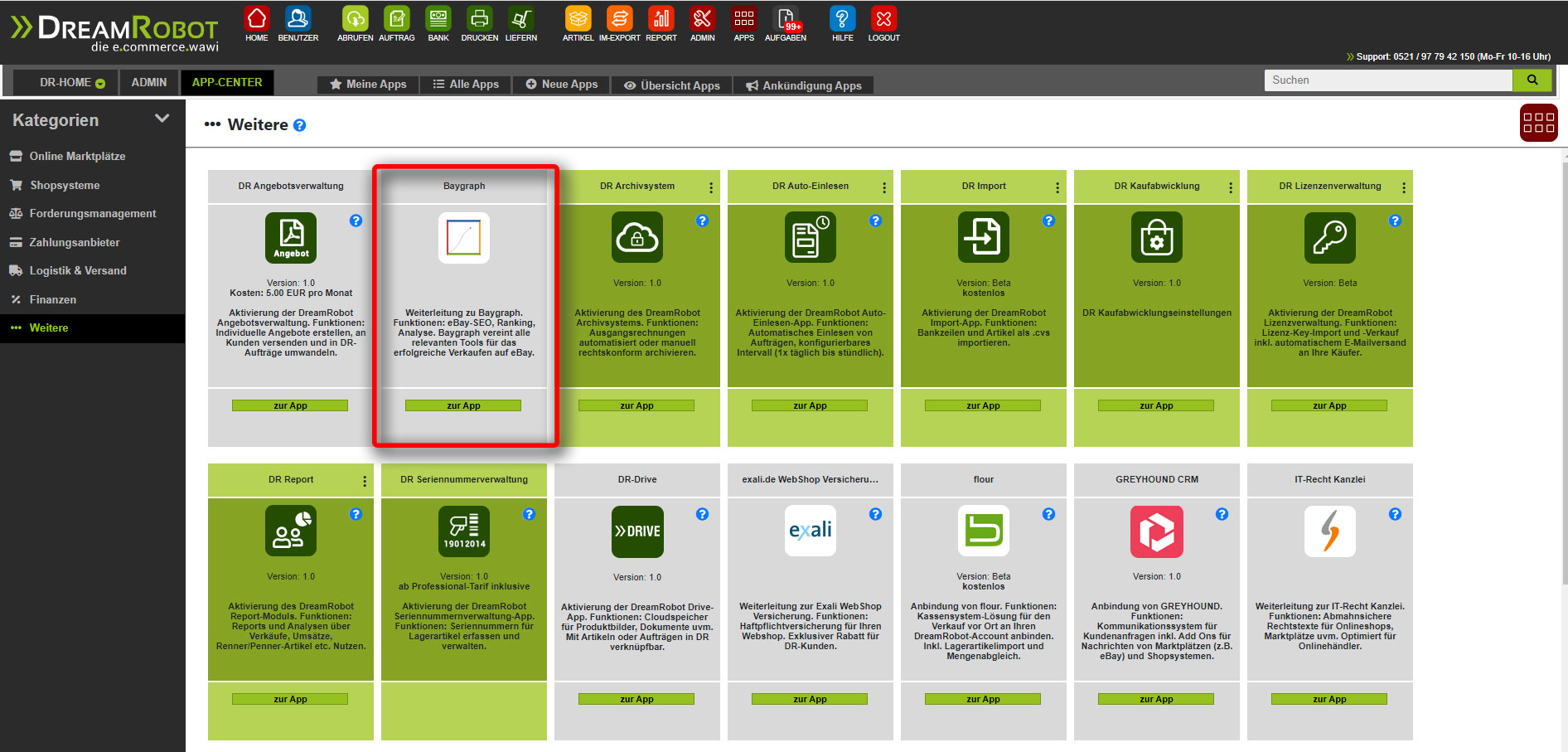Collapse the Kategorien sidebar chevron
The height and width of the screenshot is (752, 1568).
[162, 119]
